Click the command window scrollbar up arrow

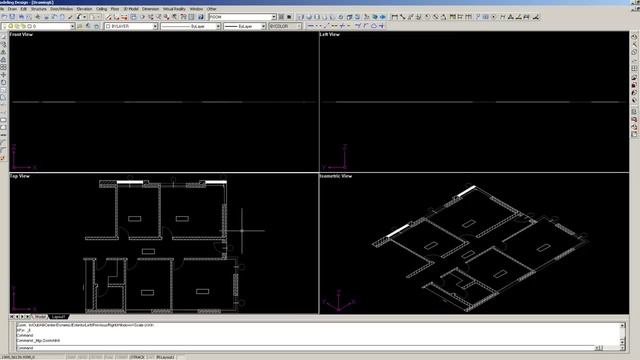pos(622,325)
